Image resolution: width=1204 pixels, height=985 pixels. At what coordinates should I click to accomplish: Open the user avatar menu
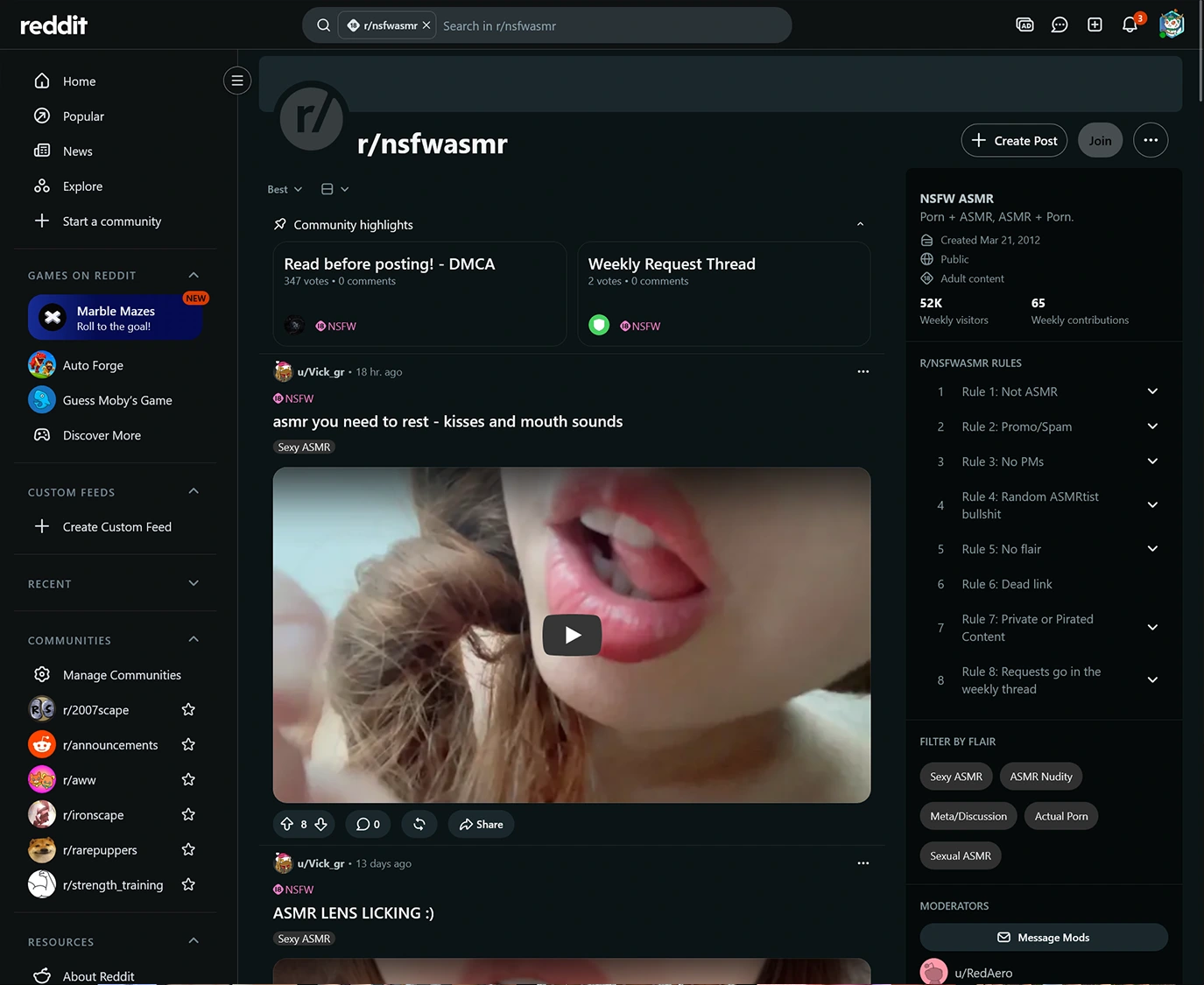pyautogui.click(x=1172, y=25)
